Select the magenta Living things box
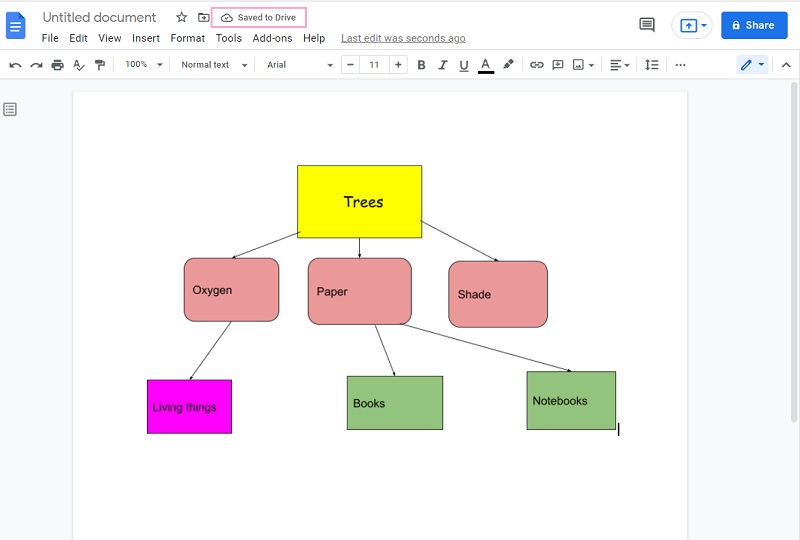 click(x=189, y=407)
